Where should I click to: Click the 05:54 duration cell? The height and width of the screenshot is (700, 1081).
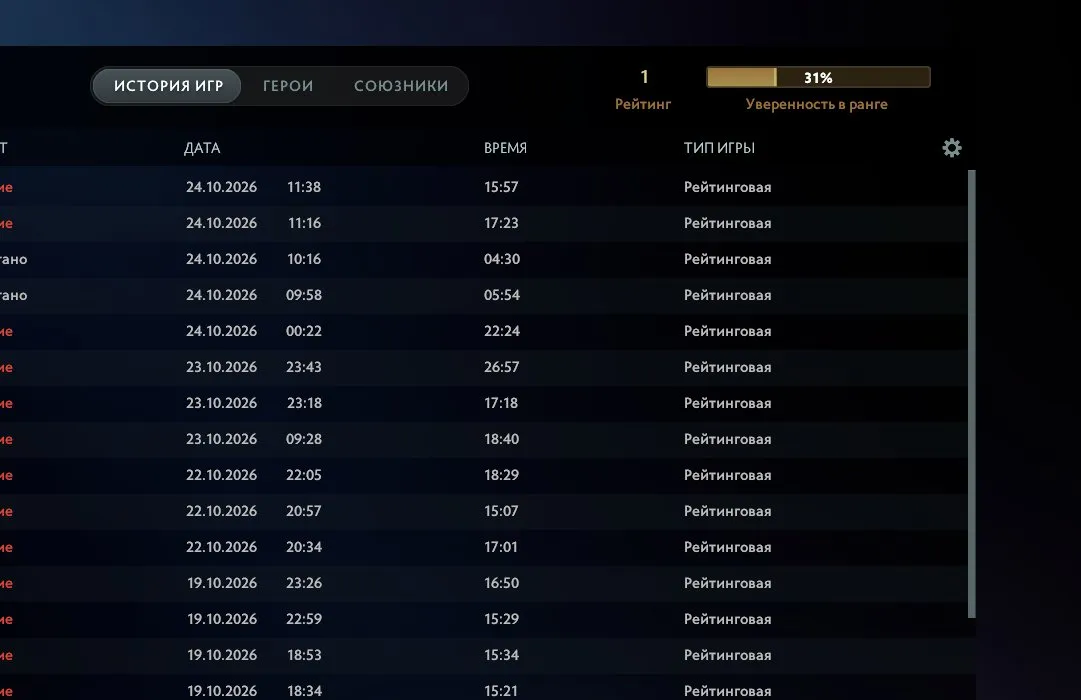click(x=502, y=294)
